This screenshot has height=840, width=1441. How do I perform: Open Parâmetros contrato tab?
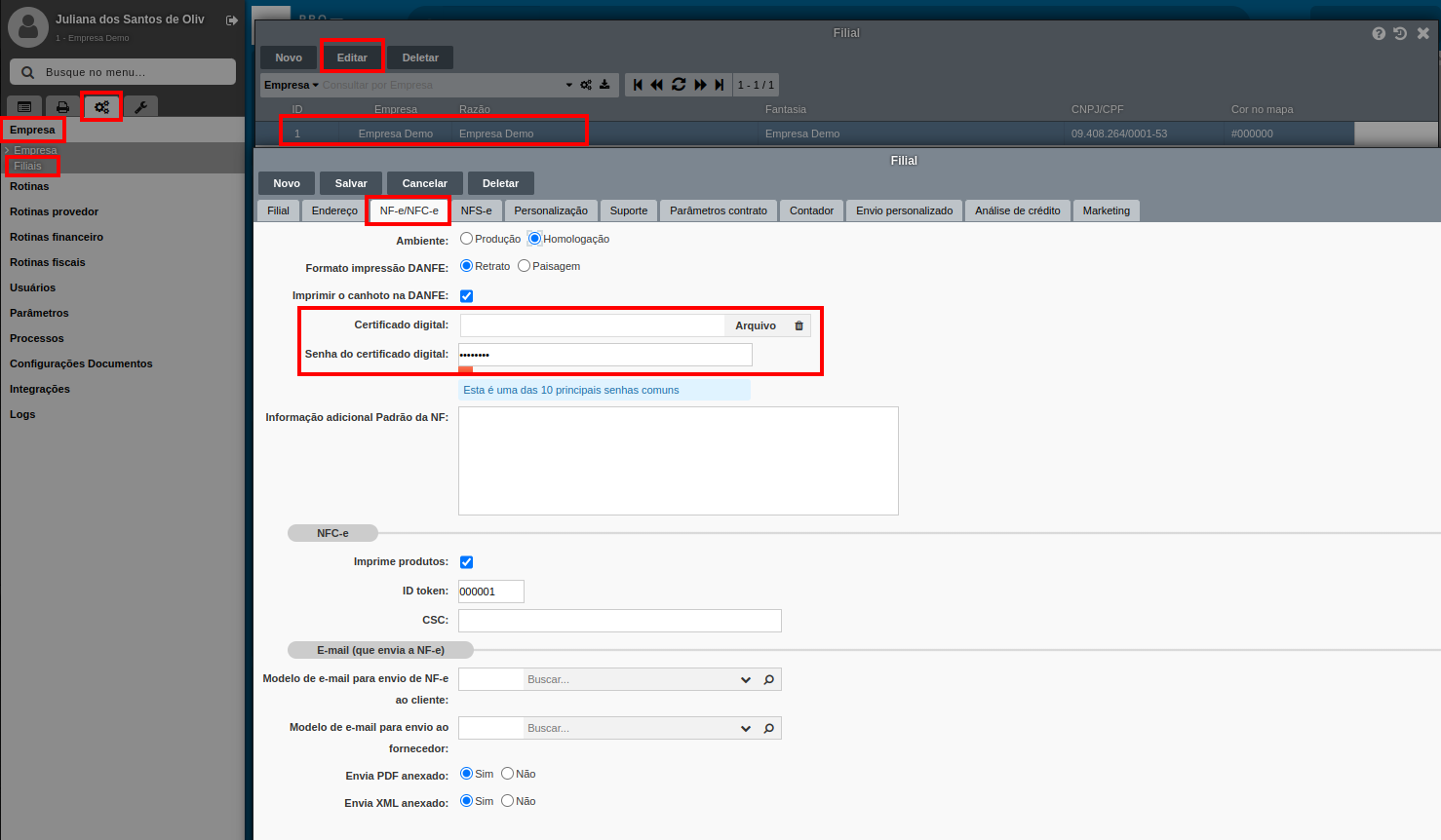click(x=719, y=210)
